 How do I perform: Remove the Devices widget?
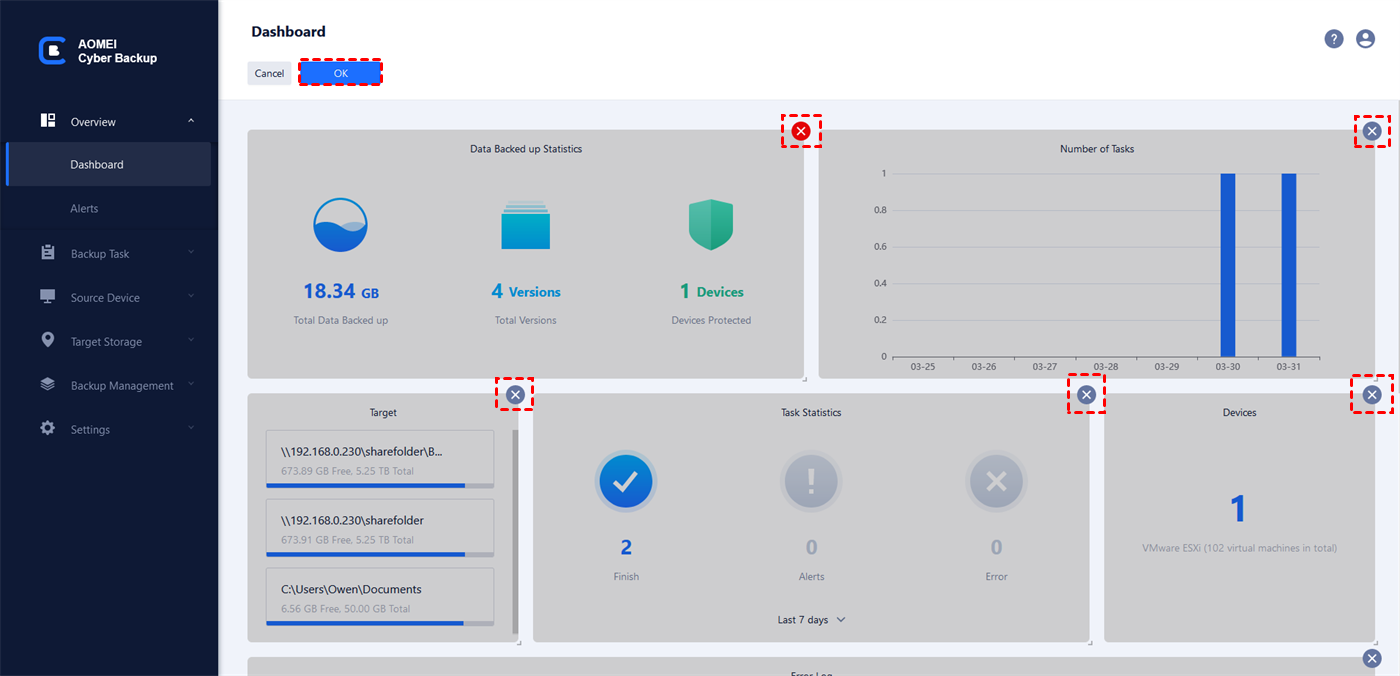1372,395
